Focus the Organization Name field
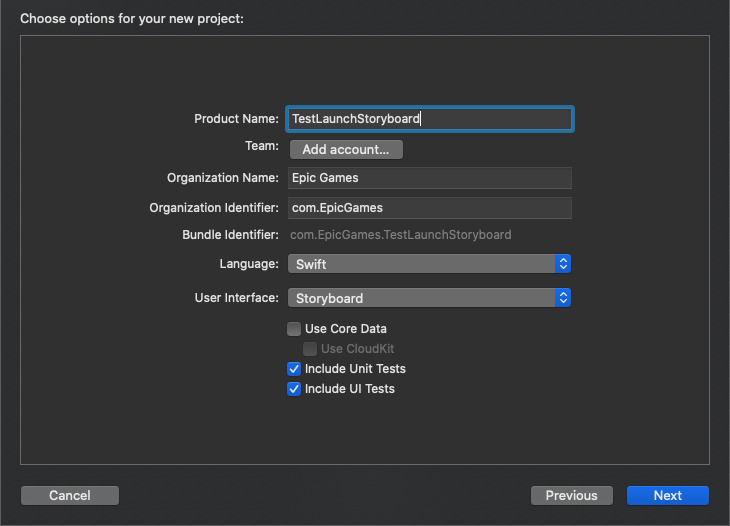730x526 pixels. coord(429,178)
